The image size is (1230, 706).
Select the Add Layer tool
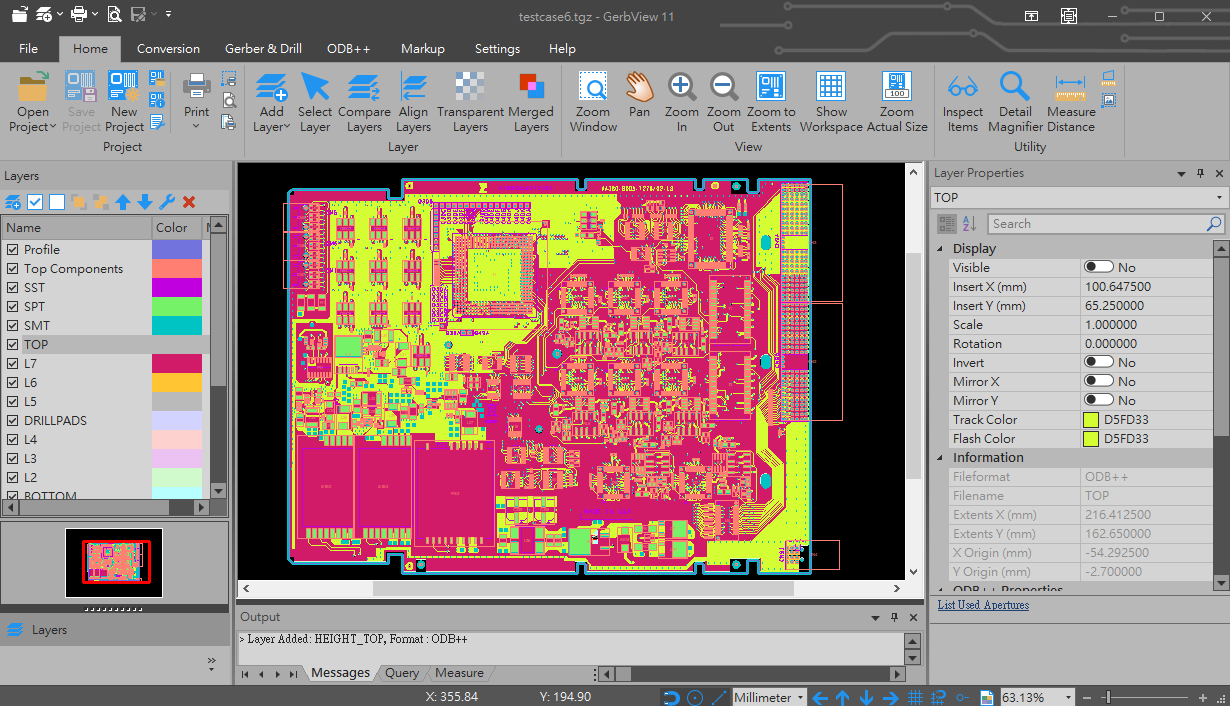[x=271, y=102]
